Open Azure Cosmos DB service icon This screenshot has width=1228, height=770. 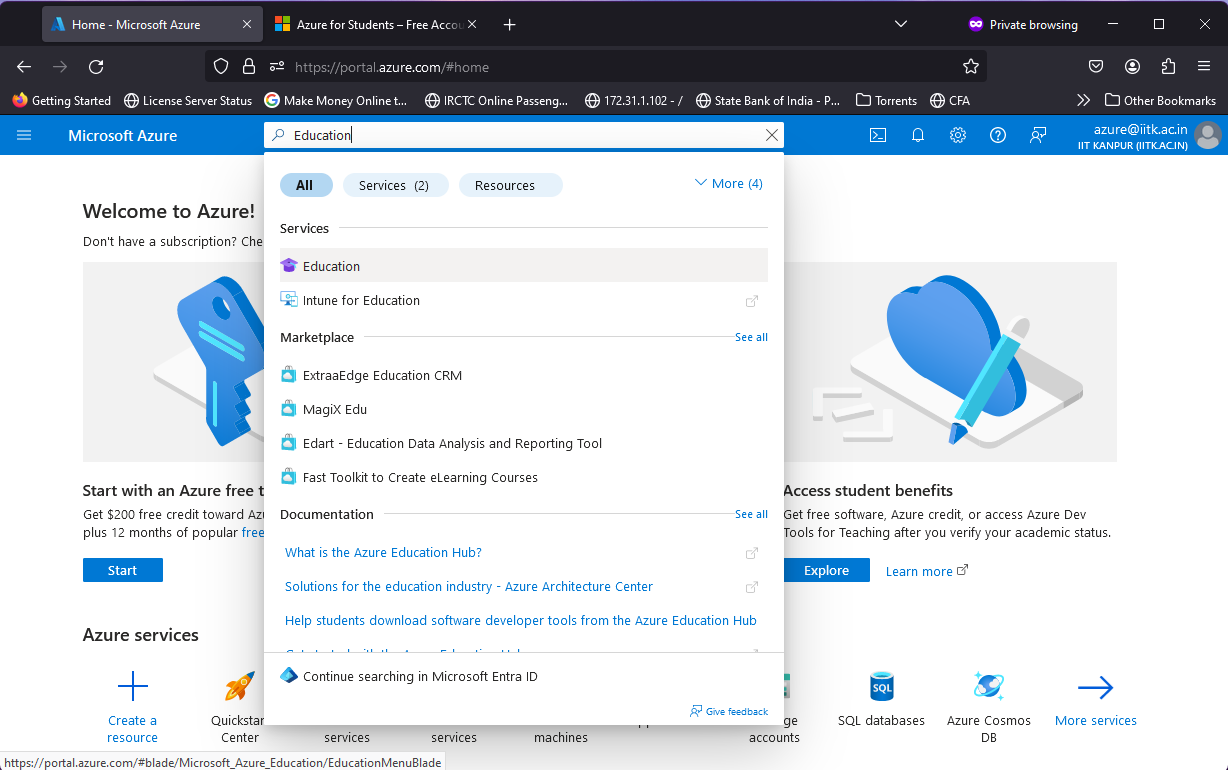[x=988, y=687]
